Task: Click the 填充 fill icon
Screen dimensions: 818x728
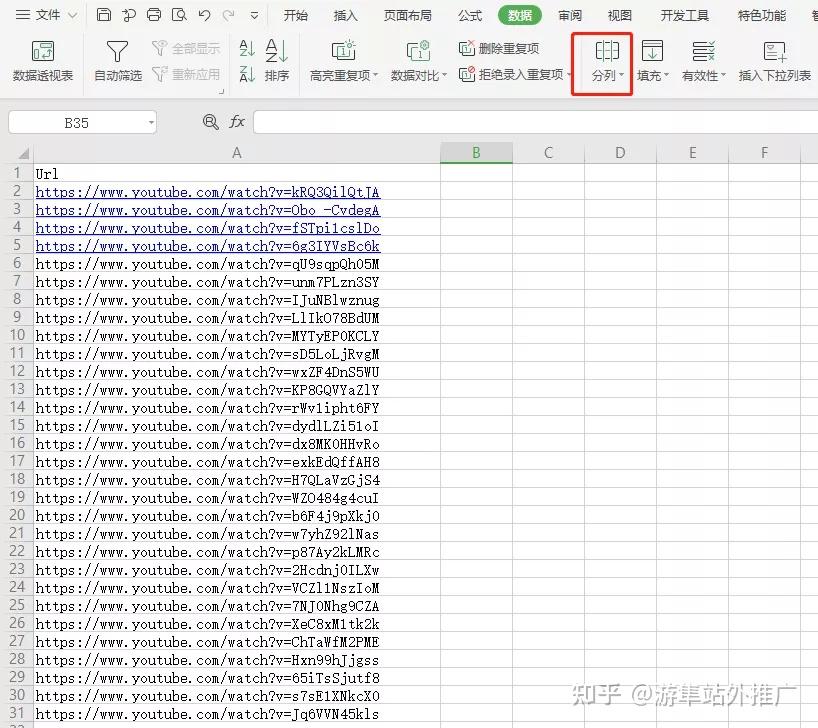Action: (x=652, y=51)
